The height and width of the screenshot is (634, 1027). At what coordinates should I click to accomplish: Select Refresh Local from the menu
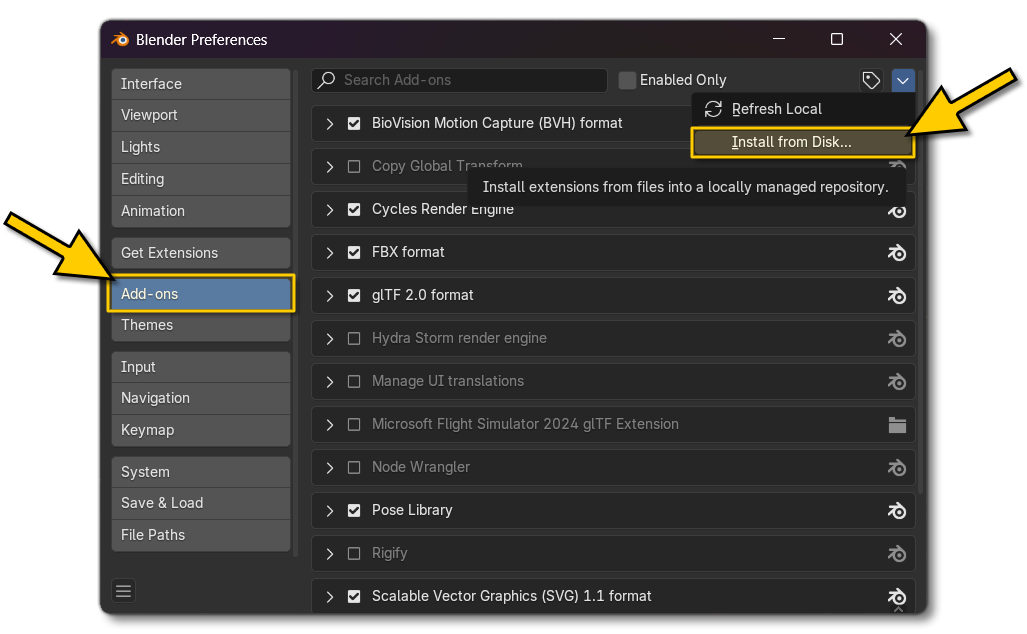[x=777, y=109]
